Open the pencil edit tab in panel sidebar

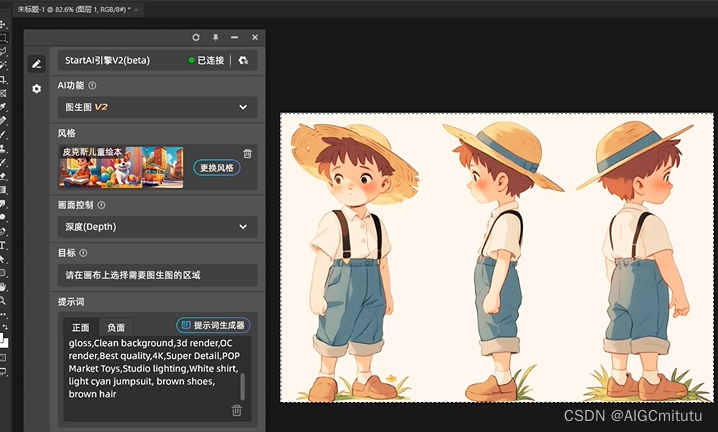(37, 64)
